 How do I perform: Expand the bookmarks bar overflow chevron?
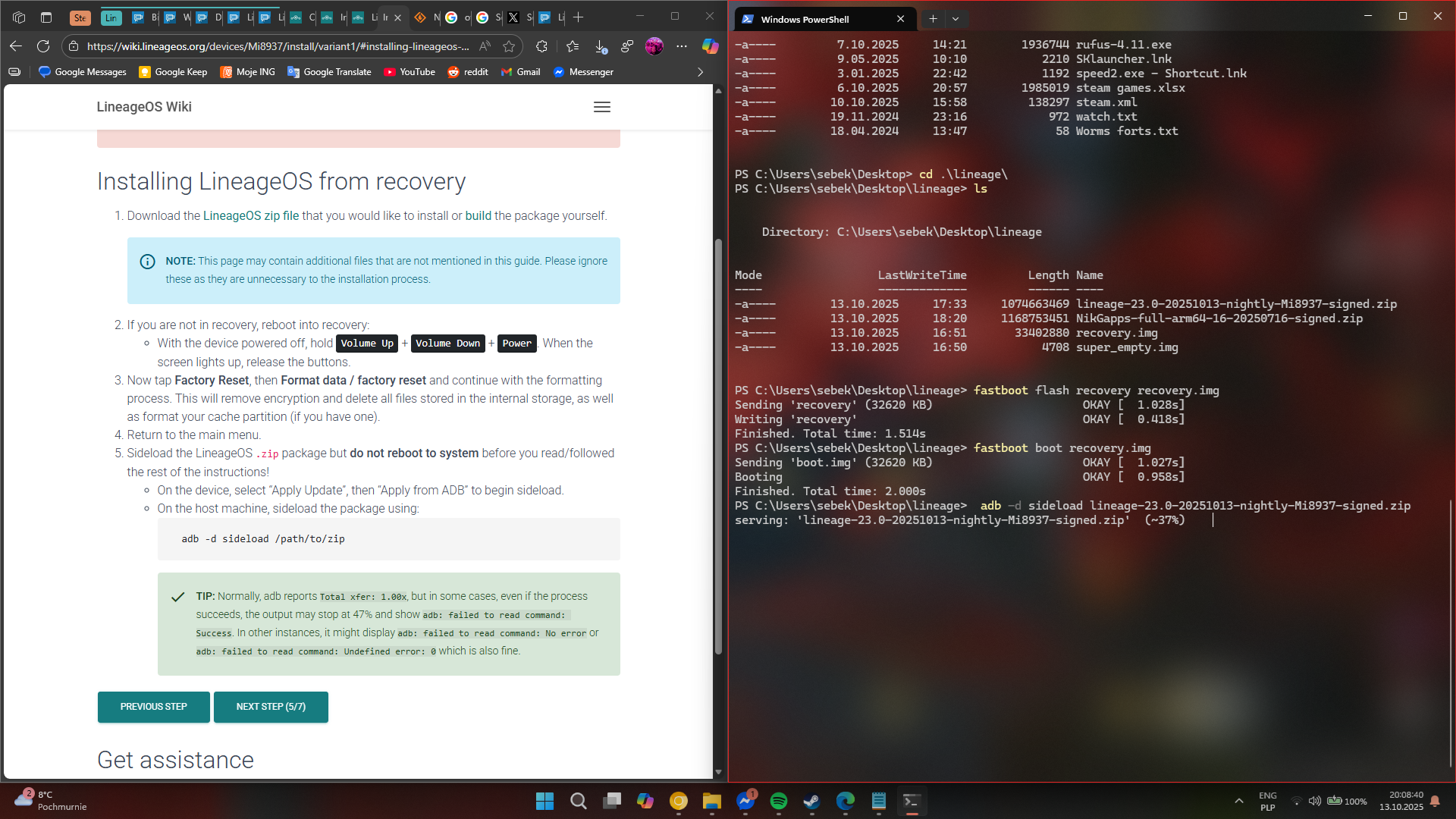click(700, 72)
